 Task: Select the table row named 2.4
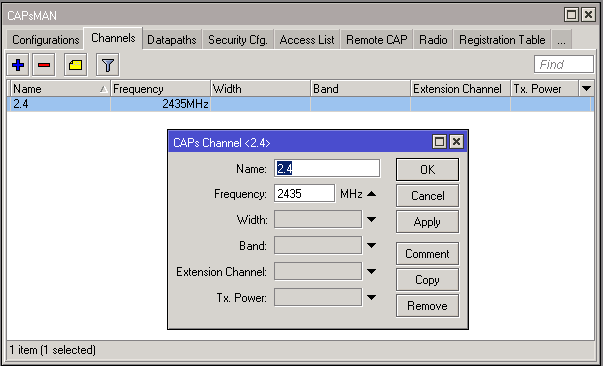300,104
